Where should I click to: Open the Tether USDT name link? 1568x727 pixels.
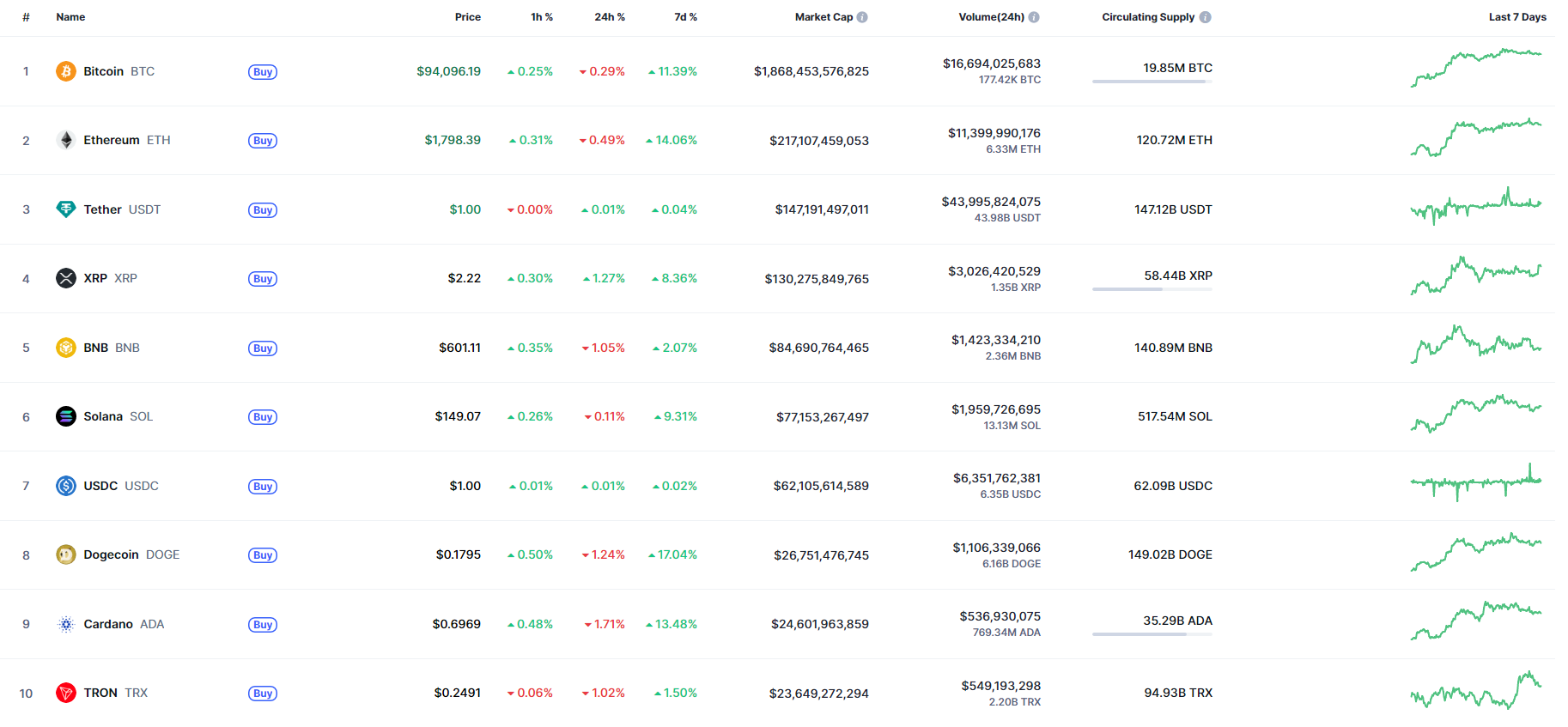(x=122, y=209)
